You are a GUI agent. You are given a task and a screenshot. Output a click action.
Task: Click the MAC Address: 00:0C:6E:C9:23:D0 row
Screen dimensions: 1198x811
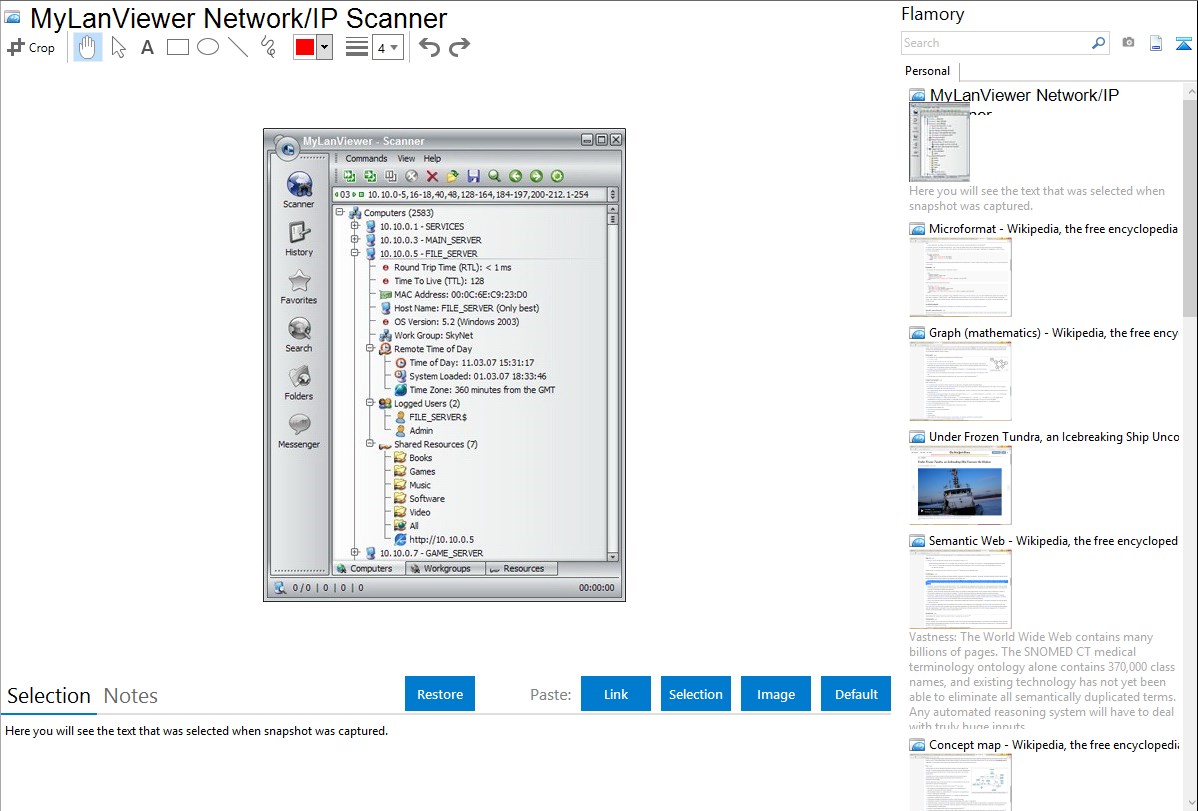tap(453, 294)
